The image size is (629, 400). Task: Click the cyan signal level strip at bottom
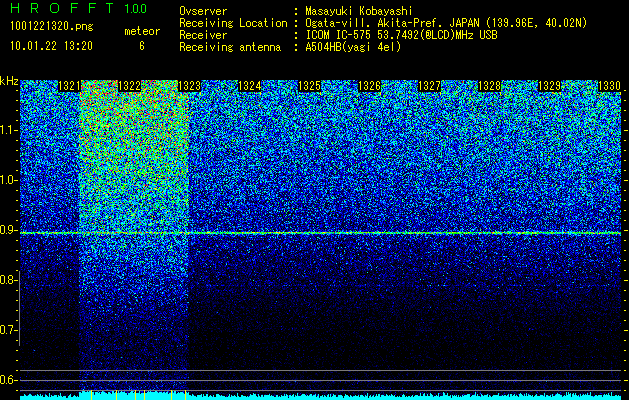(321, 396)
